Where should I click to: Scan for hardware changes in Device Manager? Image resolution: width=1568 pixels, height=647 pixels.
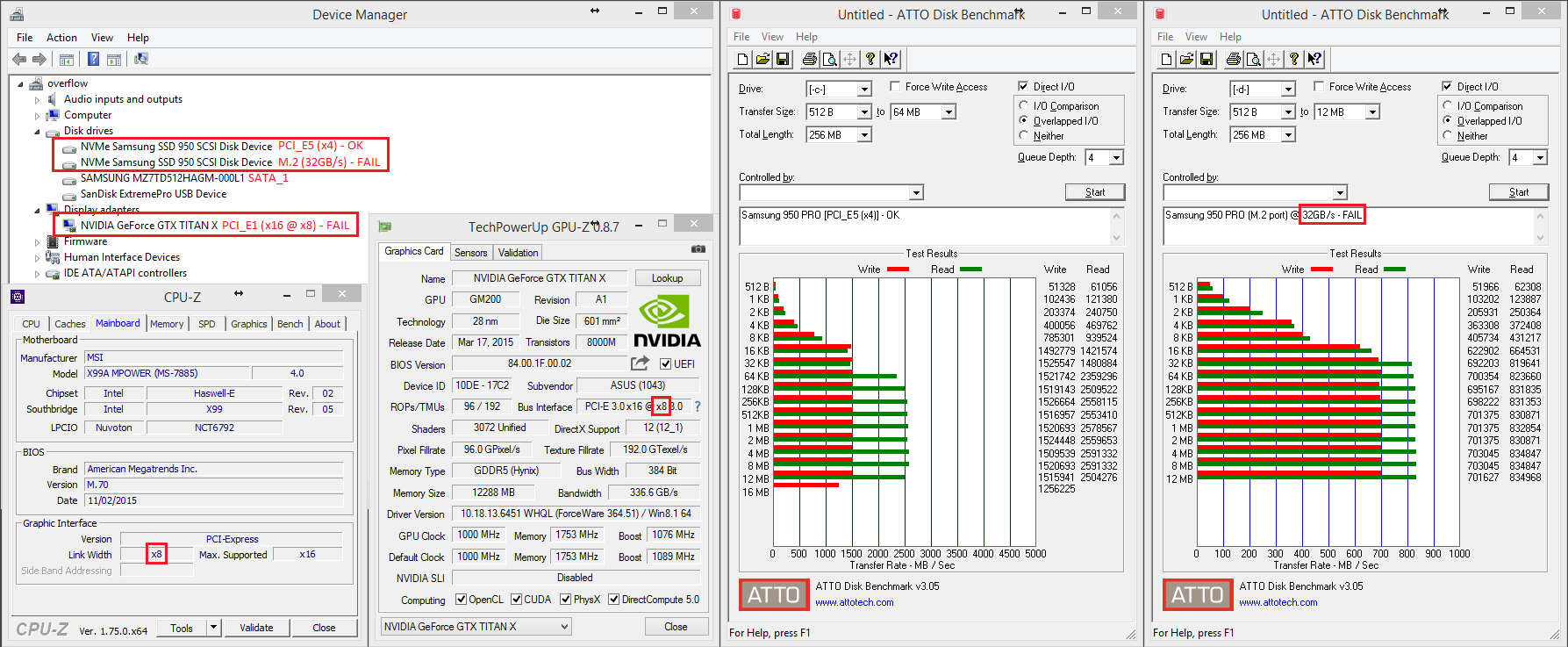coord(141,59)
